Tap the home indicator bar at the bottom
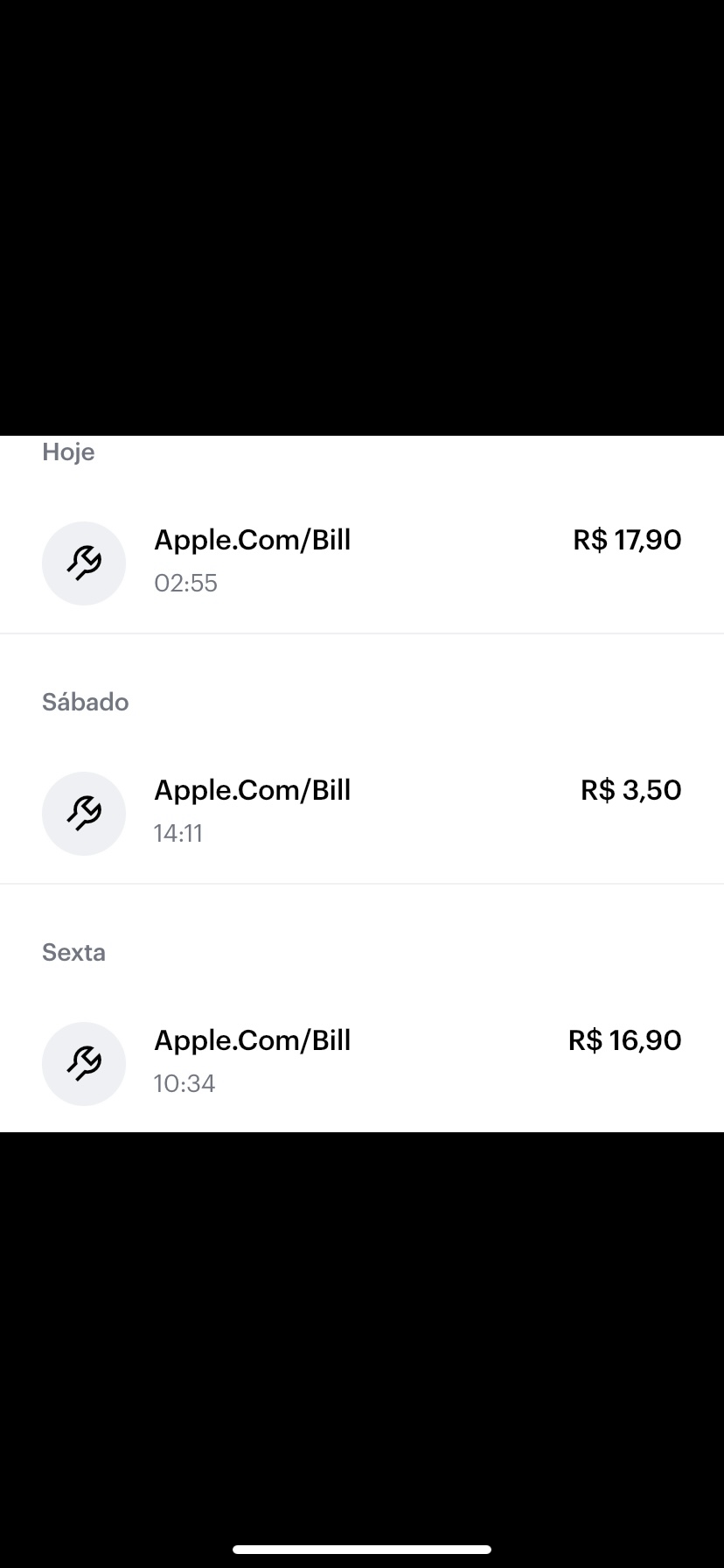 362,1550
